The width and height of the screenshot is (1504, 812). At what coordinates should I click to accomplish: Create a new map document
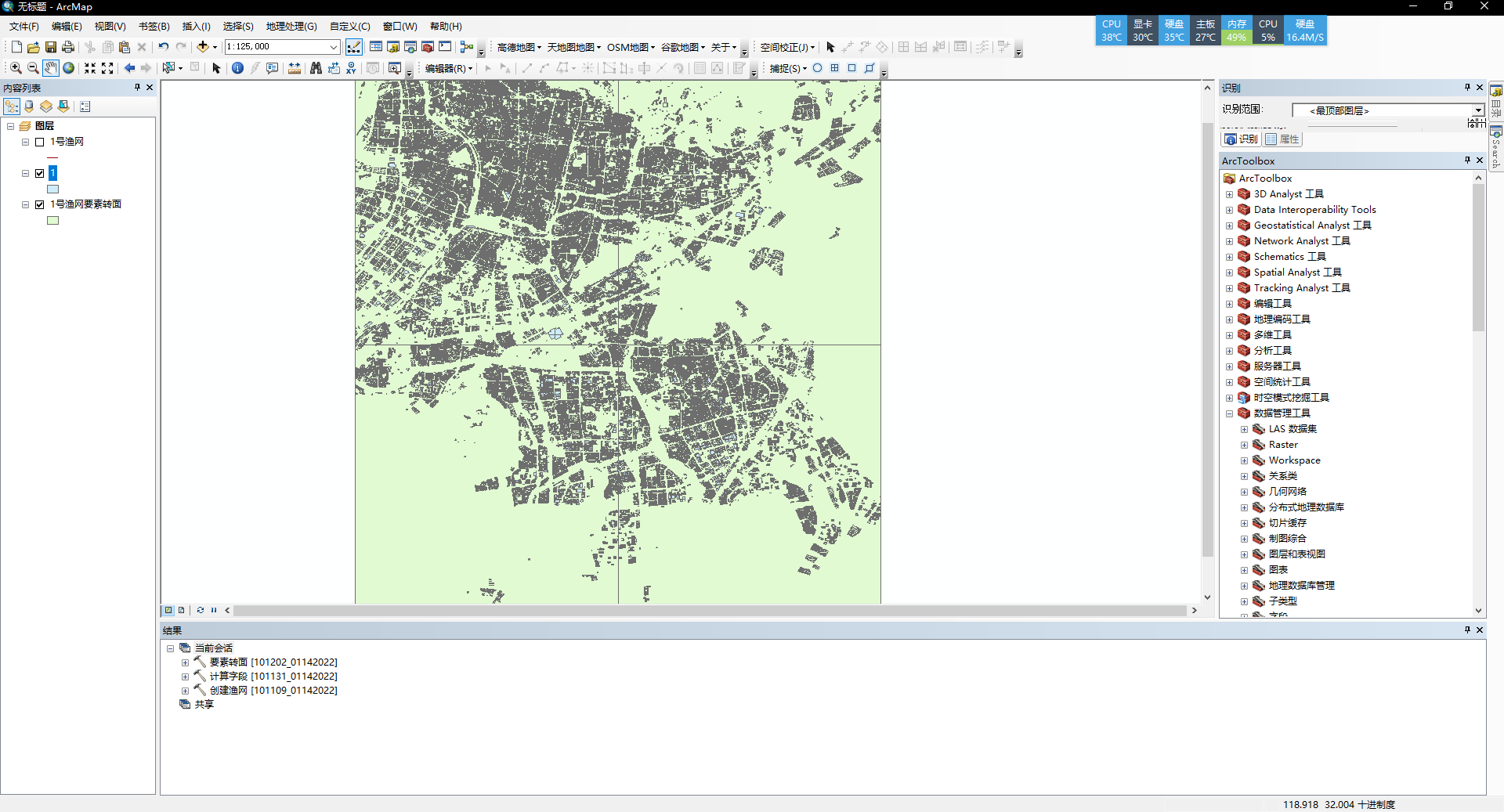click(x=16, y=47)
